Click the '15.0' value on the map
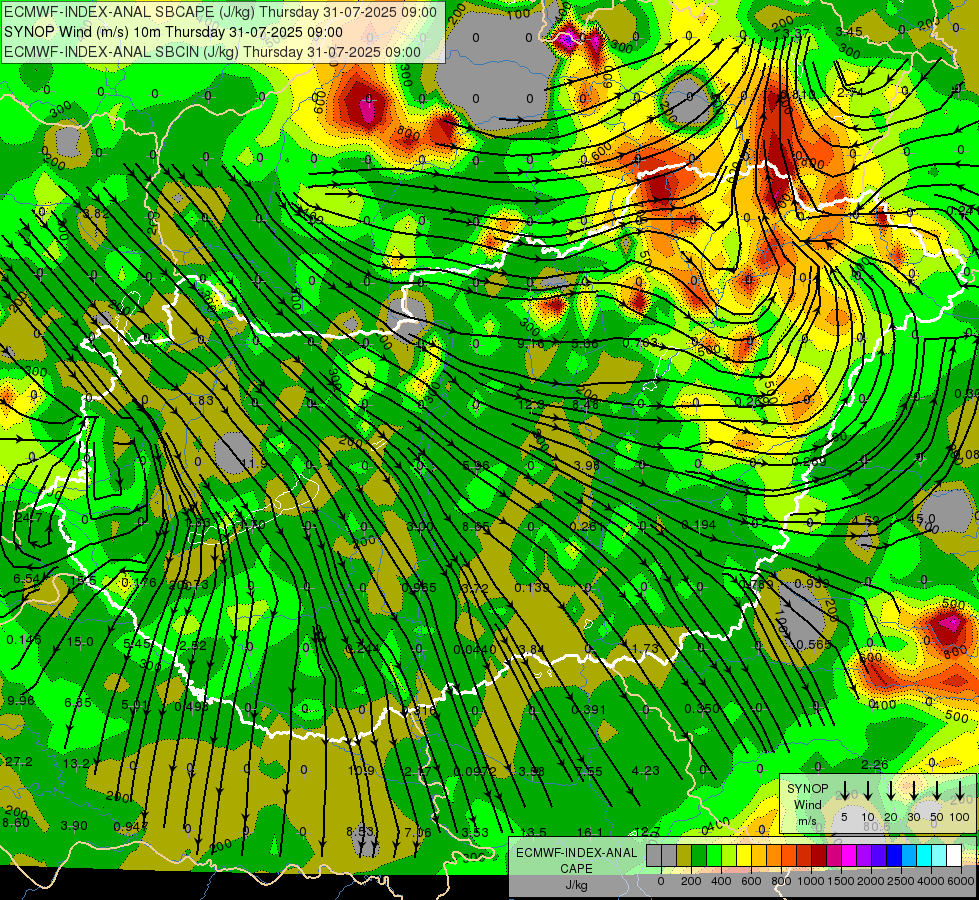The width and height of the screenshot is (979, 900). point(80,642)
